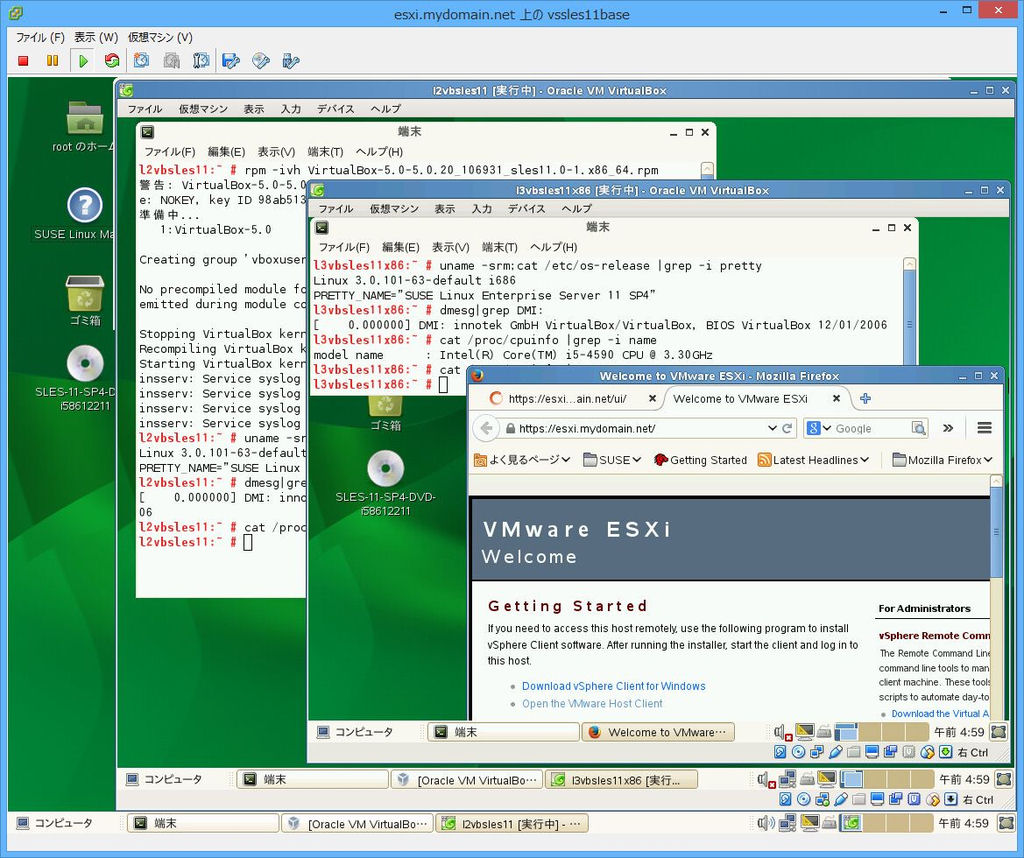The width and height of the screenshot is (1024, 858).
Task: Expand the Latest Headlines feed dropdown
Action: pyautogui.click(x=813, y=460)
